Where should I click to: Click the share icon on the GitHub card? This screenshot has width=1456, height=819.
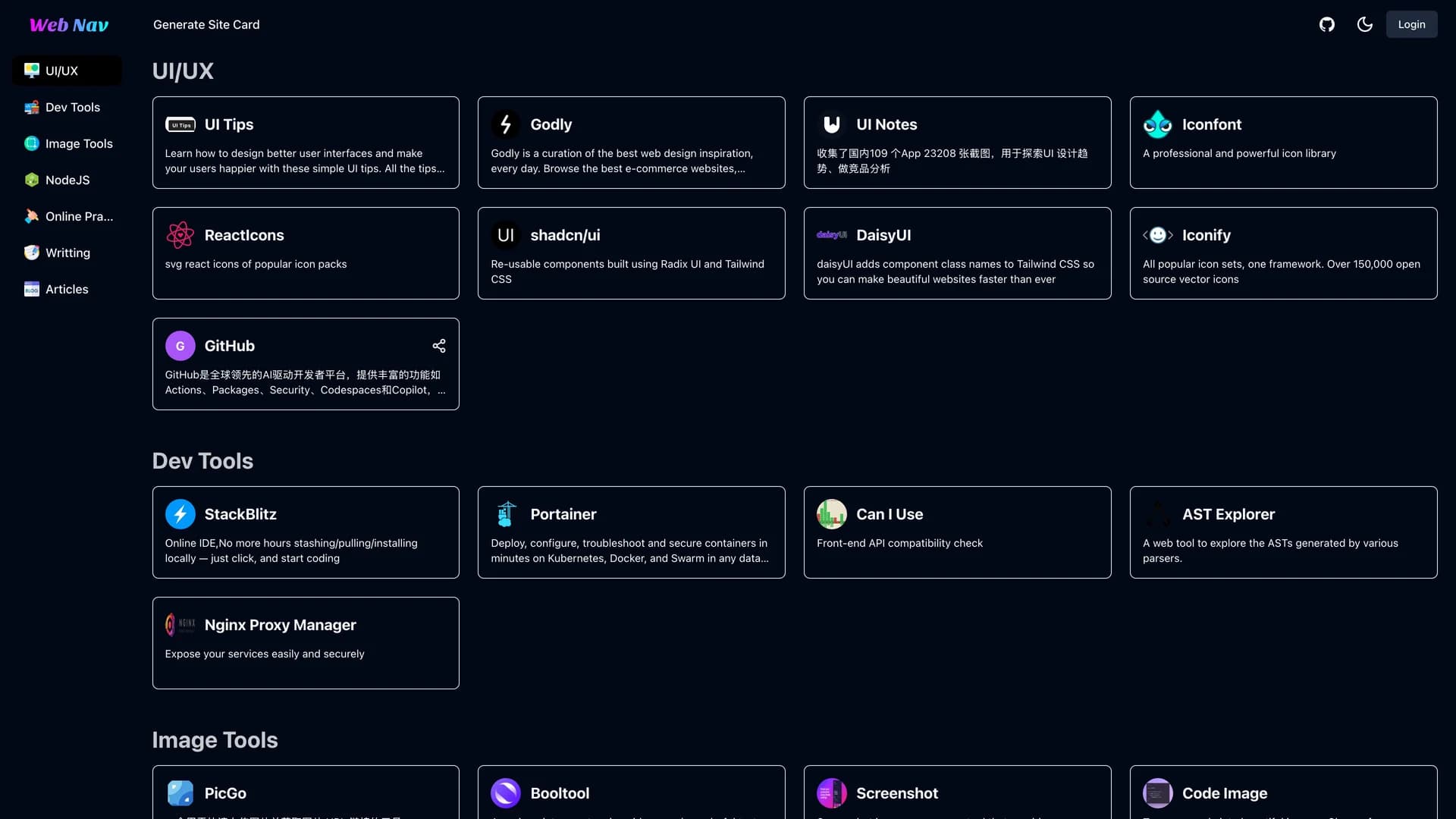(439, 345)
